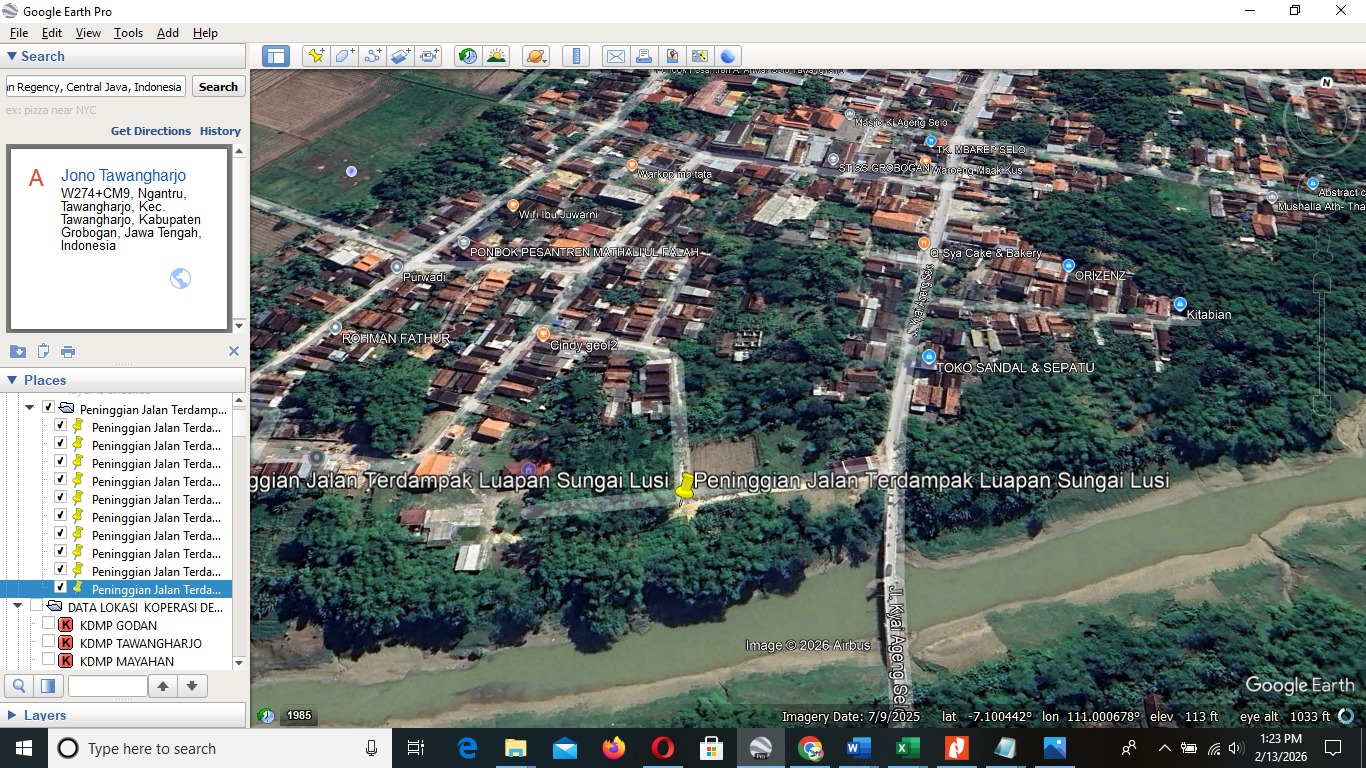Uncheck the Peninggian Jalan Terdamp... folder checkbox
The image size is (1366, 768).
(48, 408)
